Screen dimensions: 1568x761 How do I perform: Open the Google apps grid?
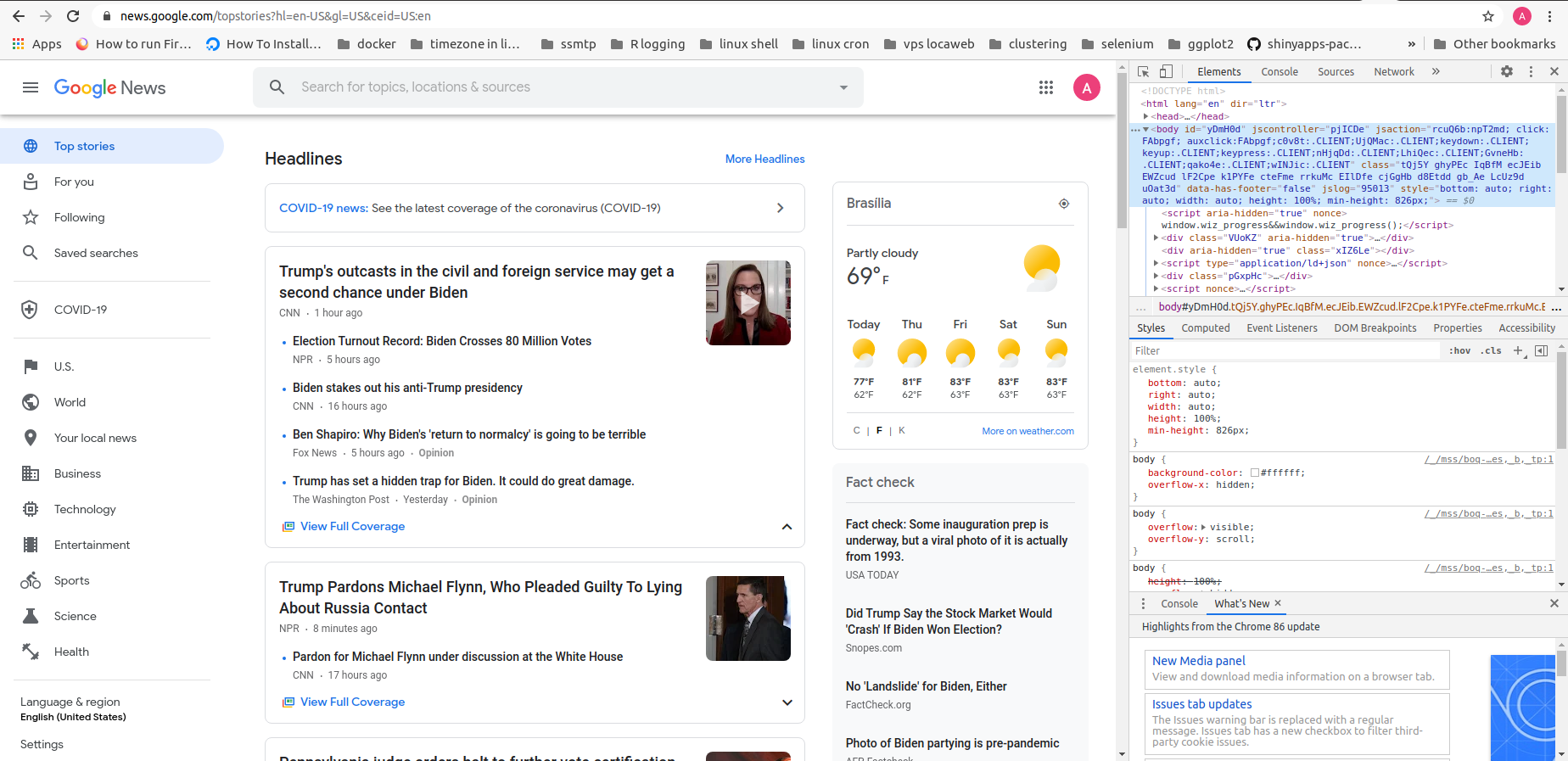[x=1046, y=87]
